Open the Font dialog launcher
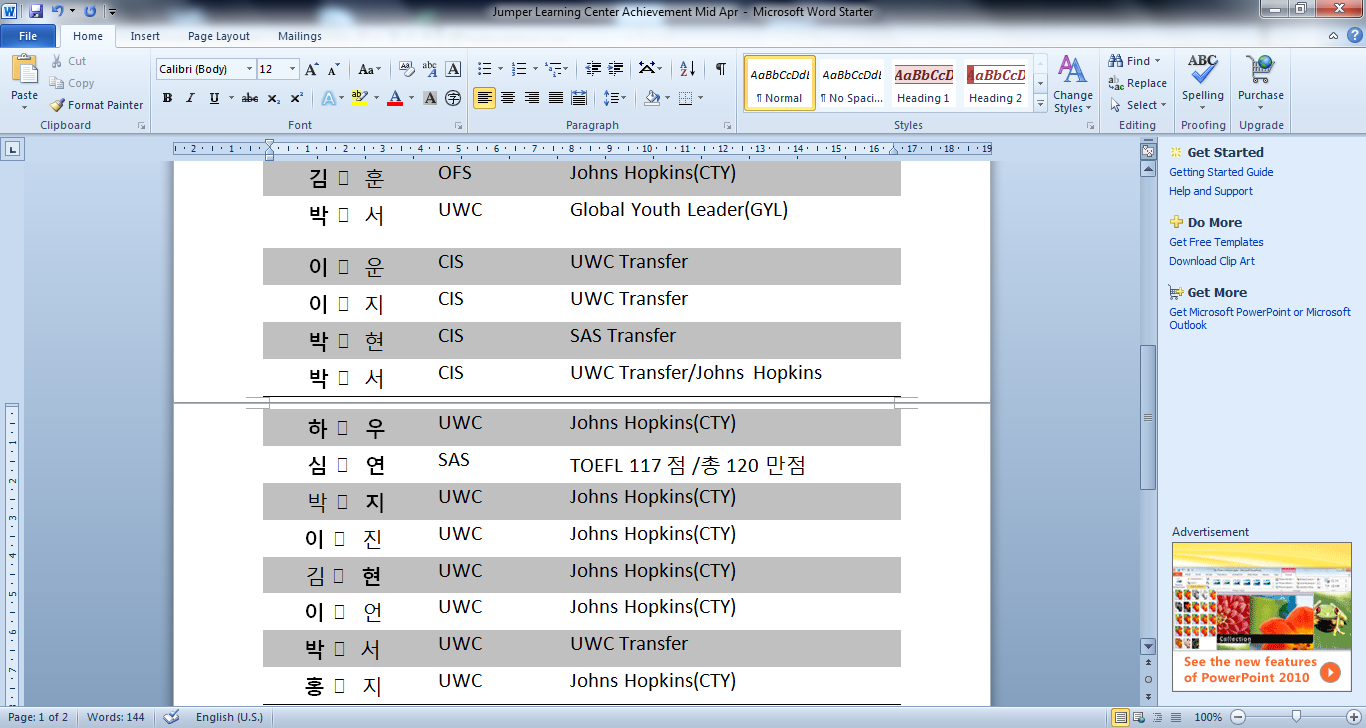 click(458, 126)
